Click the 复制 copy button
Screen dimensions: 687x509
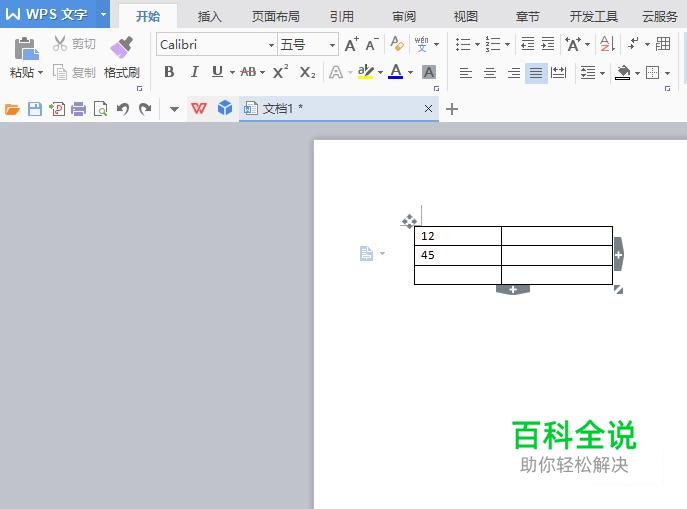click(x=74, y=73)
